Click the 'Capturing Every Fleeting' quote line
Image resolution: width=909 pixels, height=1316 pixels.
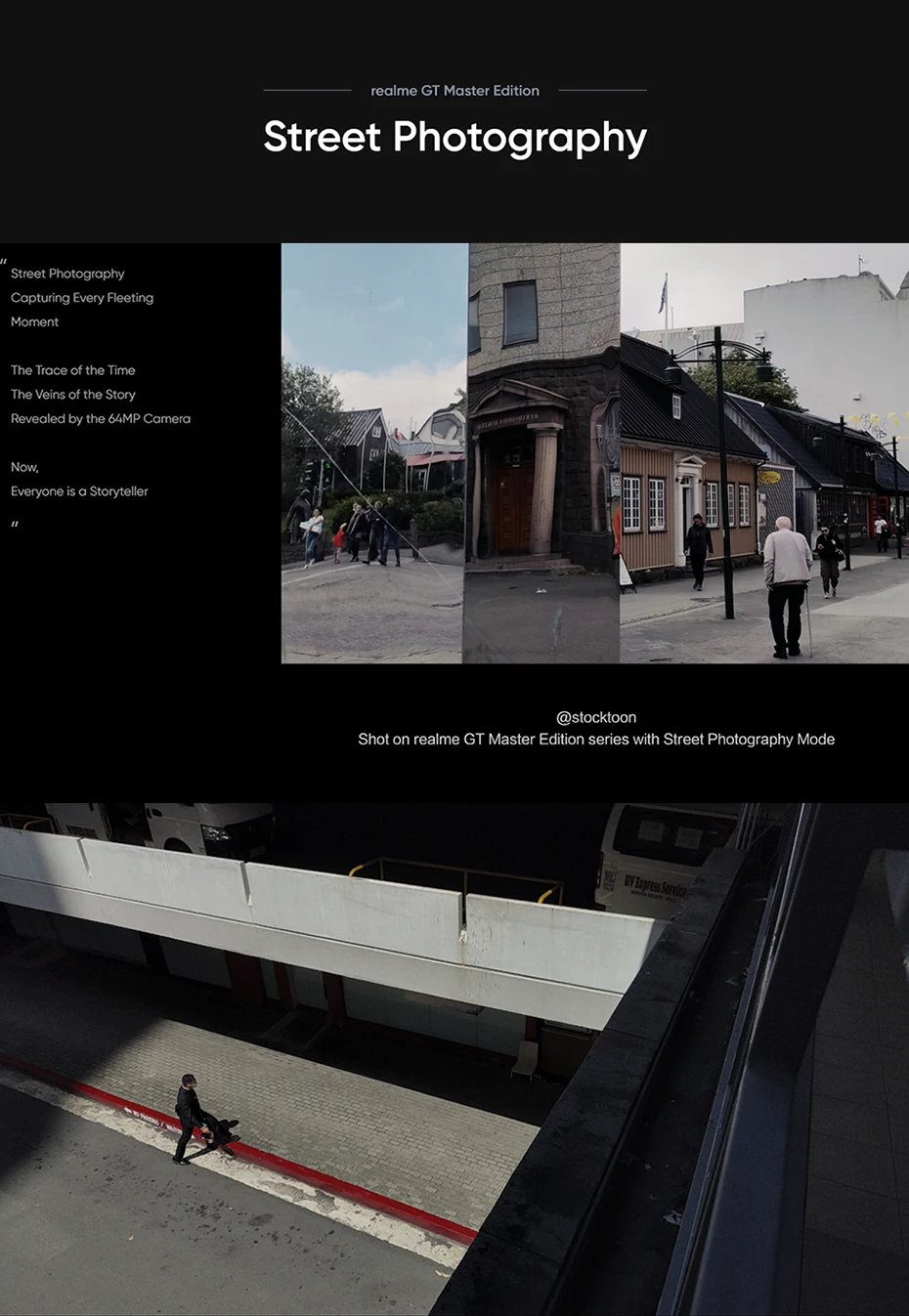(82, 298)
